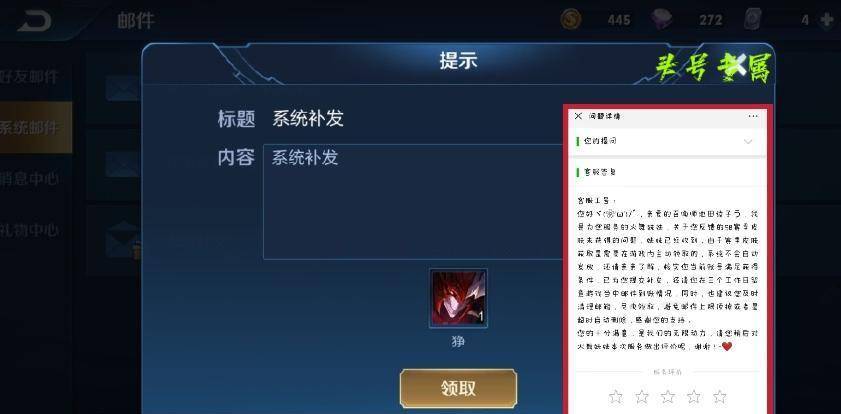Close the 提示 dialog with X
The height and width of the screenshot is (414, 841).
[x=739, y=65]
